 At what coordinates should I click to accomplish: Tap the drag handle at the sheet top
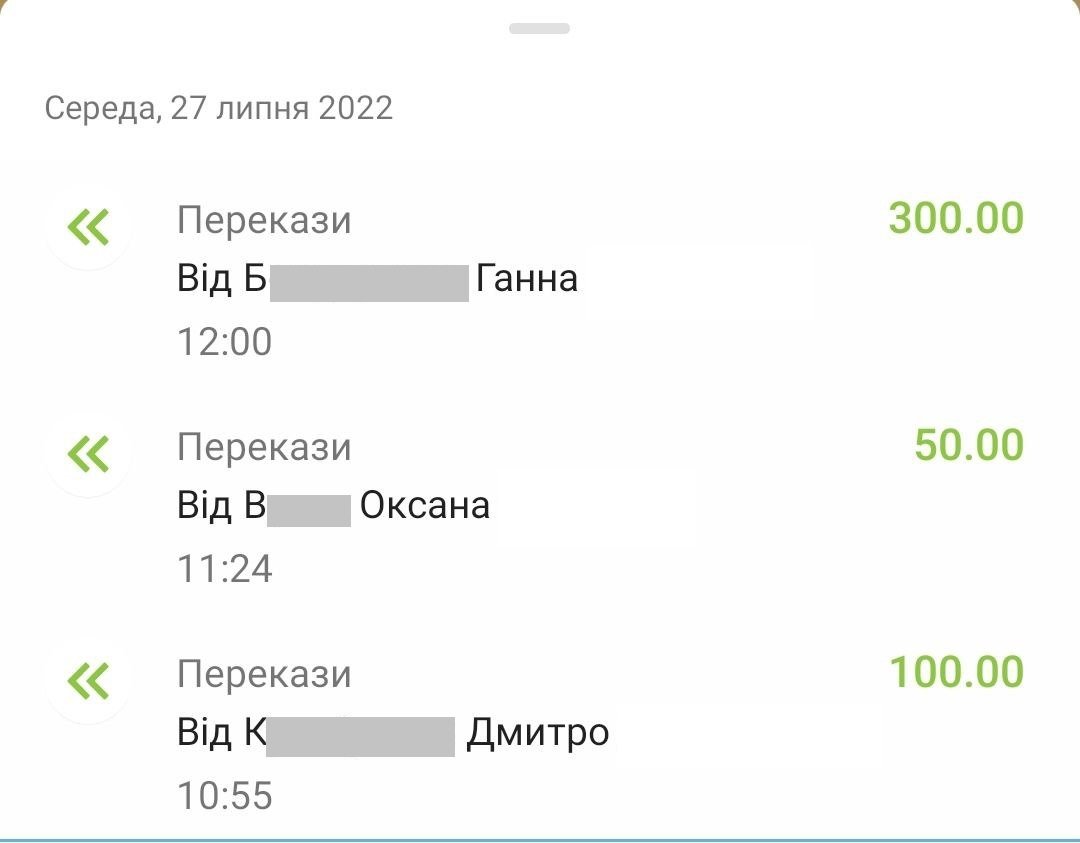(539, 28)
